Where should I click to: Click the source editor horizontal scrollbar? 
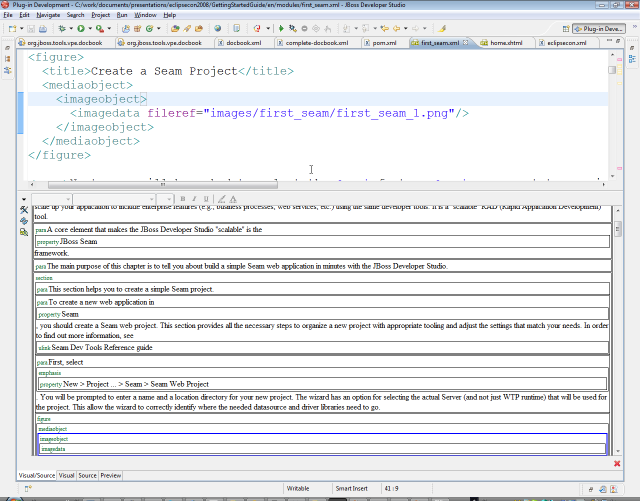(163, 185)
